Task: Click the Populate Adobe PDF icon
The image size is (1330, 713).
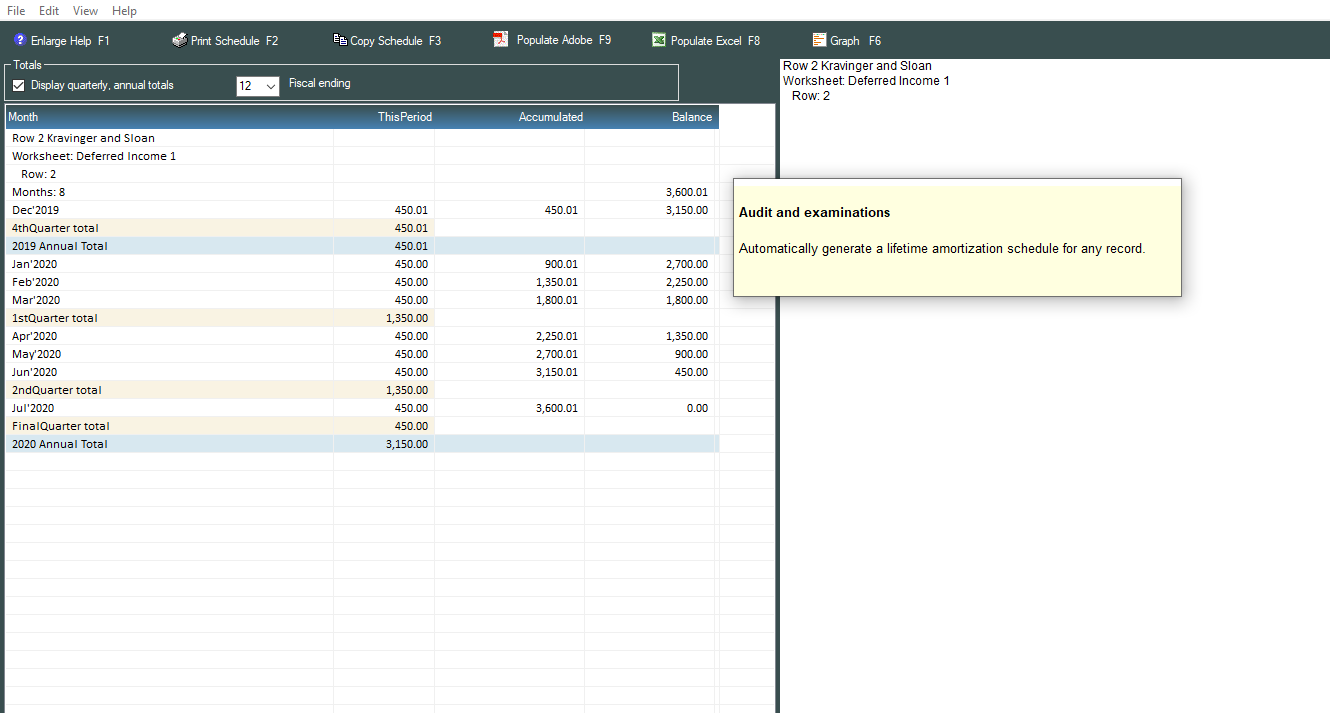Action: click(501, 40)
